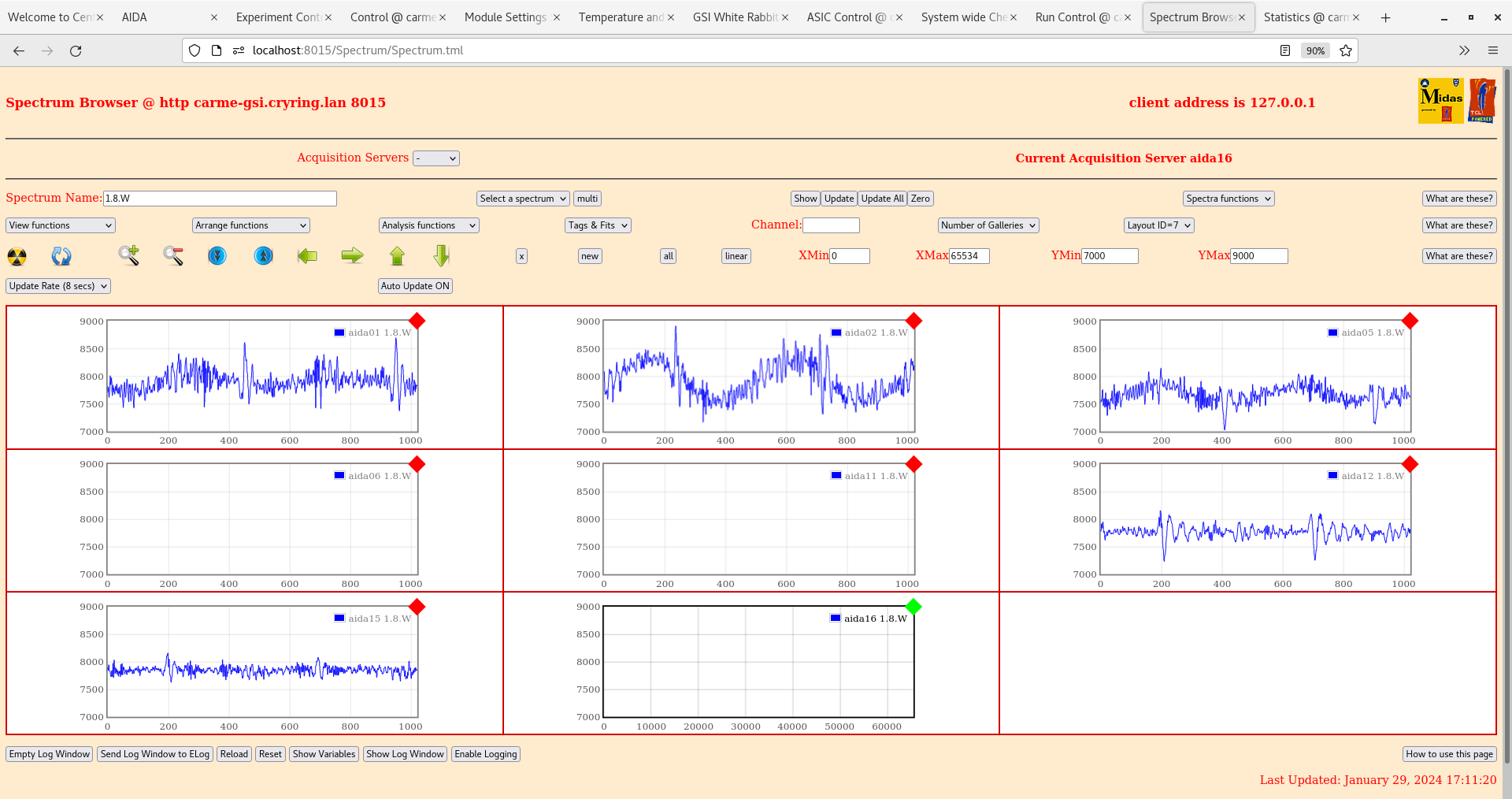1512x799 pixels.
Task: Click in the Channel input field
Action: [832, 225]
